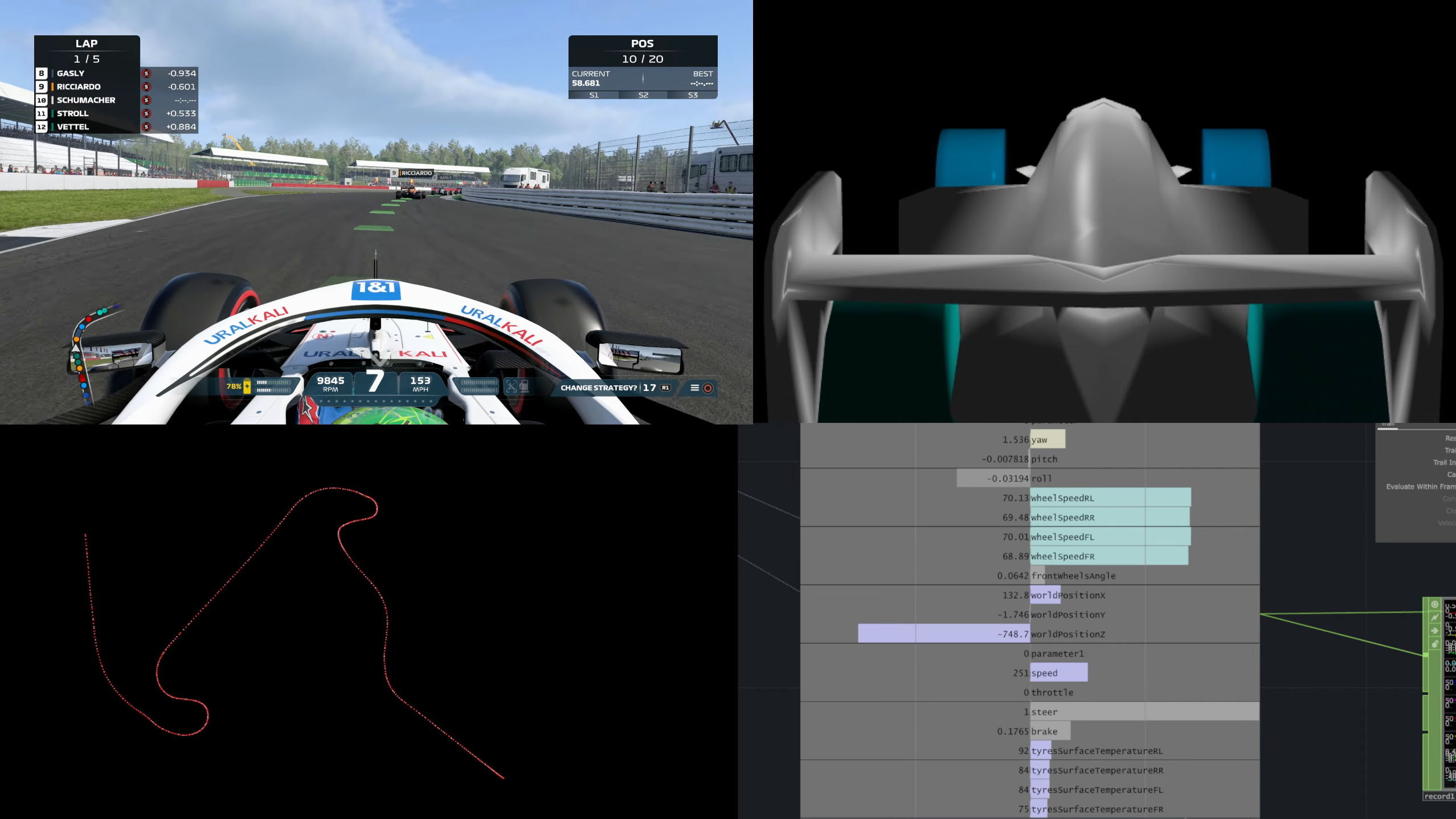Select the S2 sector tab
Viewport: 1456px width, 819px height.
(643, 95)
